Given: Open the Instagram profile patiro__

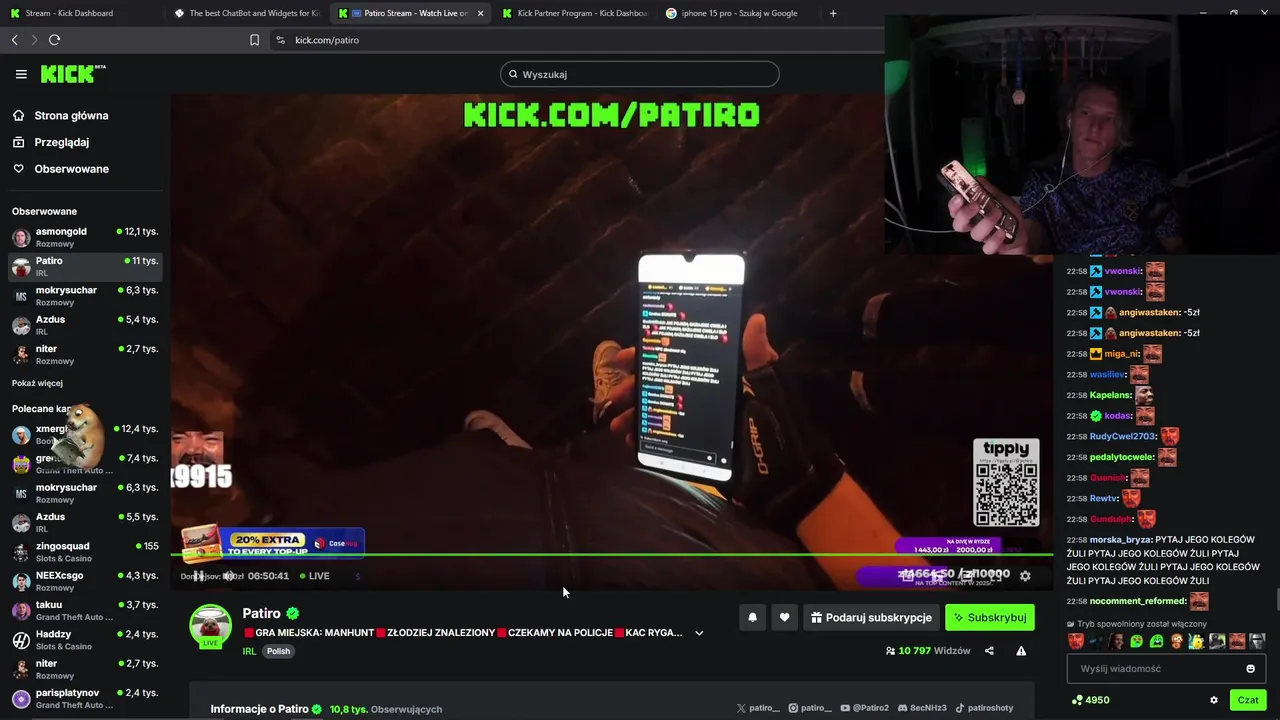Looking at the screenshot, I should (810, 708).
